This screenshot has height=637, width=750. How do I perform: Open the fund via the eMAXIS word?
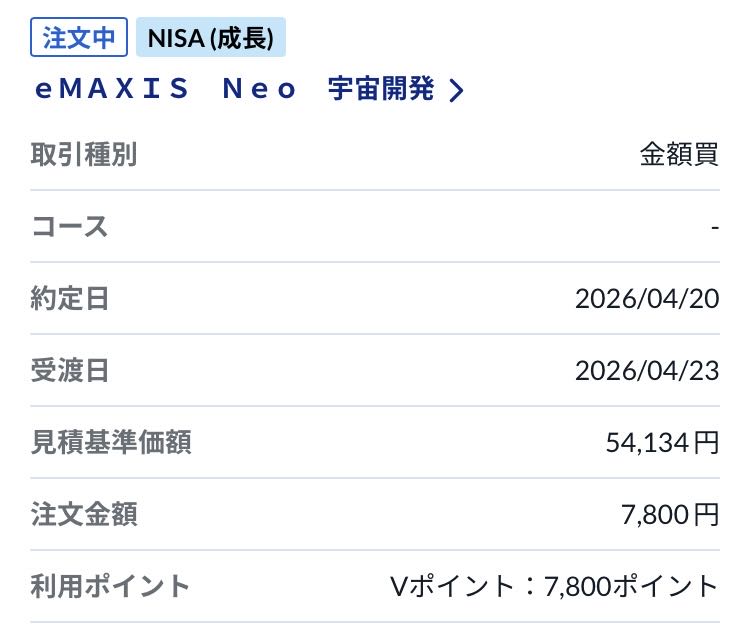click(112, 90)
